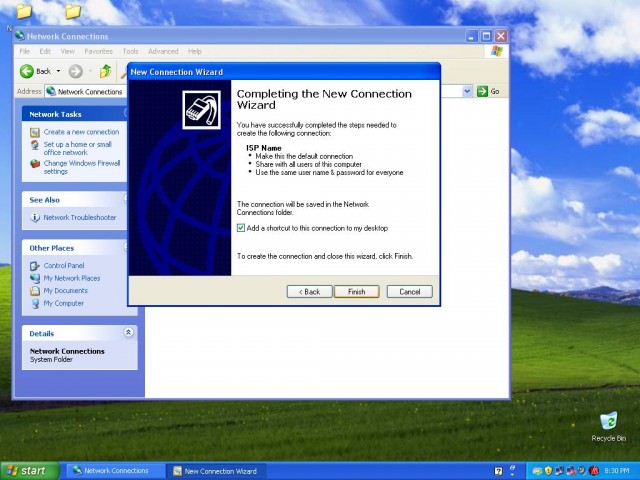Screen dimensions: 640x480
Task: Open the Control Panel link
Action: (64, 265)
